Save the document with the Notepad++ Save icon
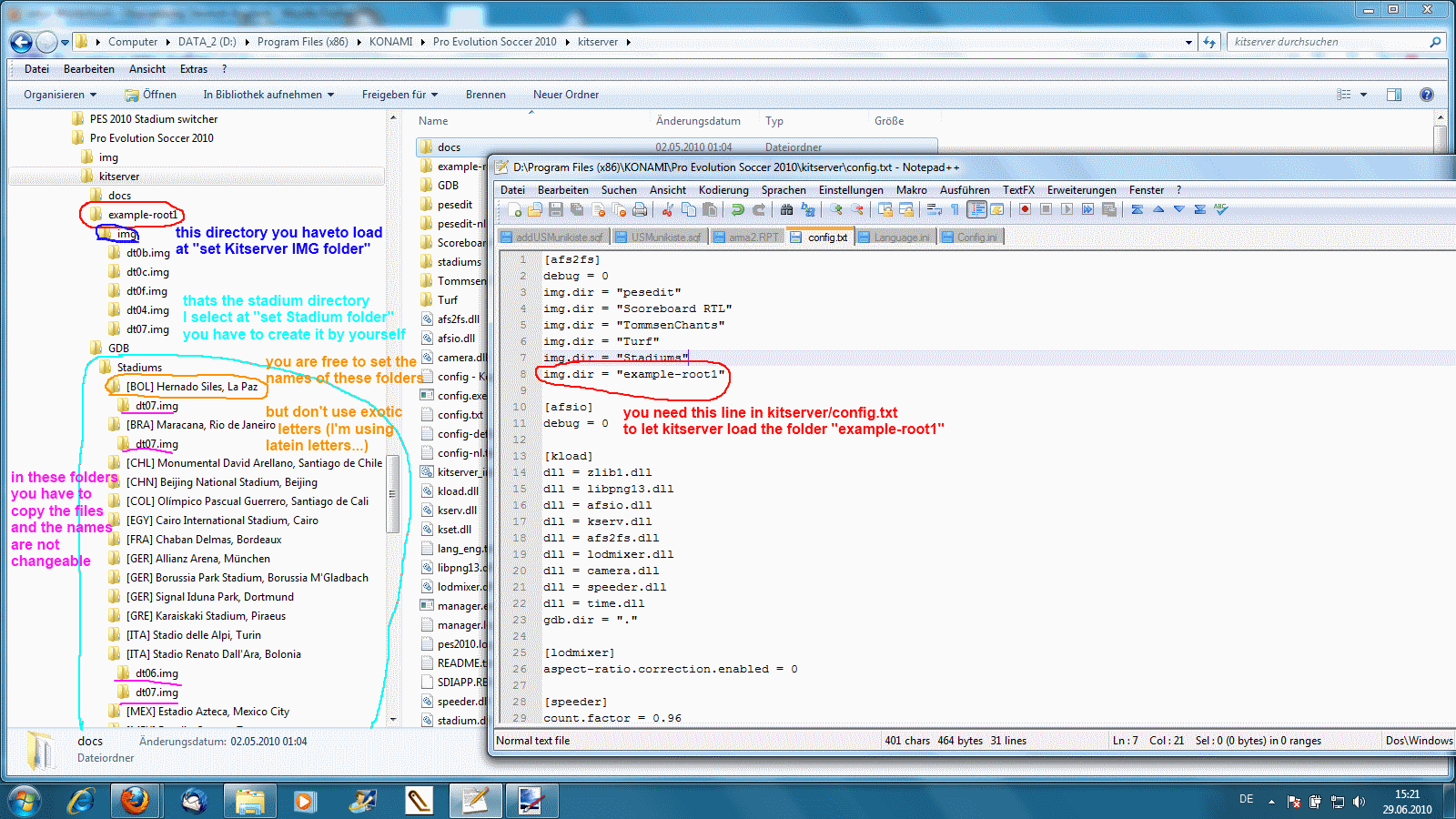The height and width of the screenshot is (819, 1456). coord(555,209)
